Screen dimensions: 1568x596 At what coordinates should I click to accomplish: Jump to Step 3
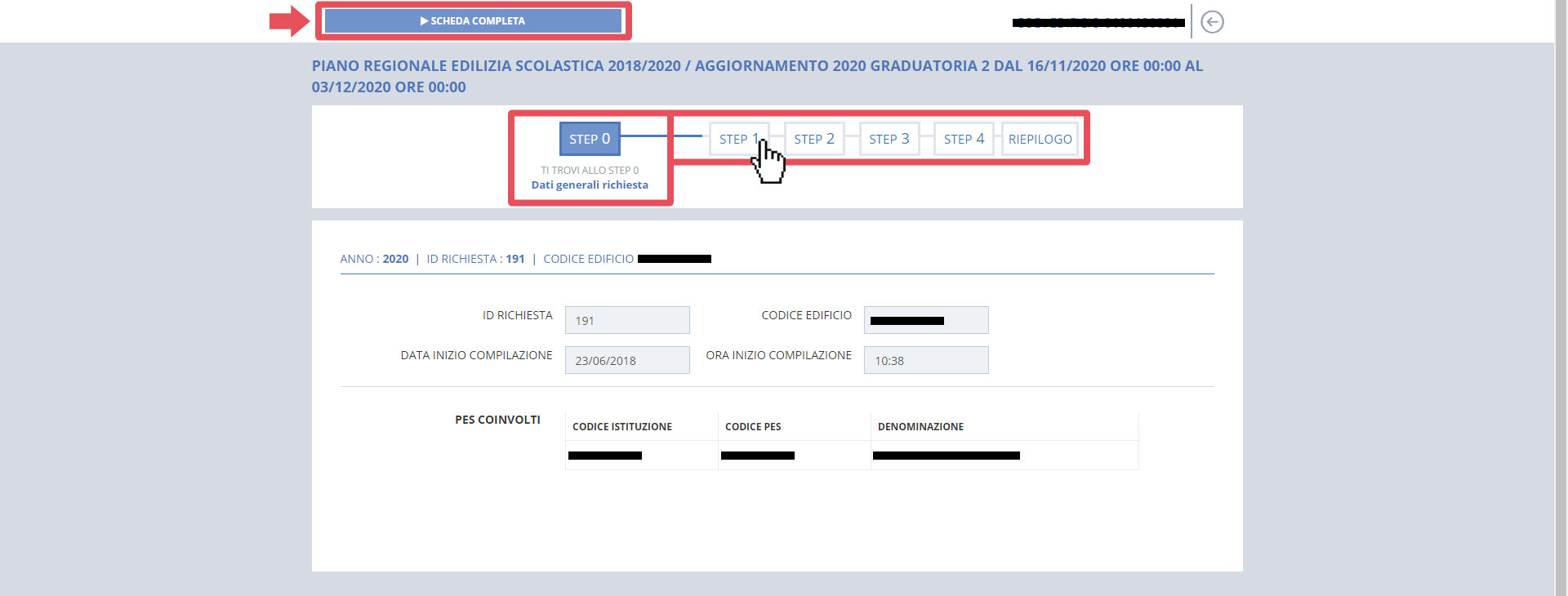889,139
